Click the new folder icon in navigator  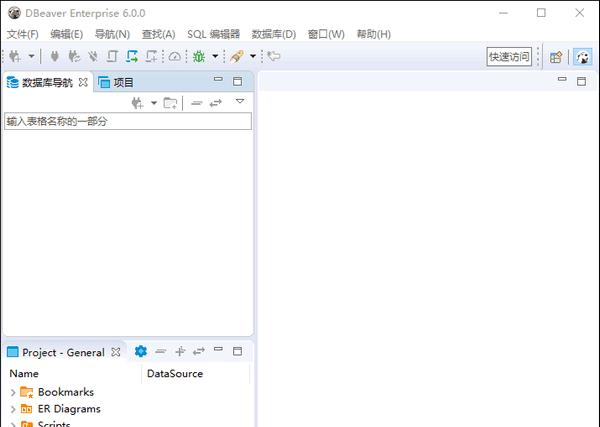170,103
